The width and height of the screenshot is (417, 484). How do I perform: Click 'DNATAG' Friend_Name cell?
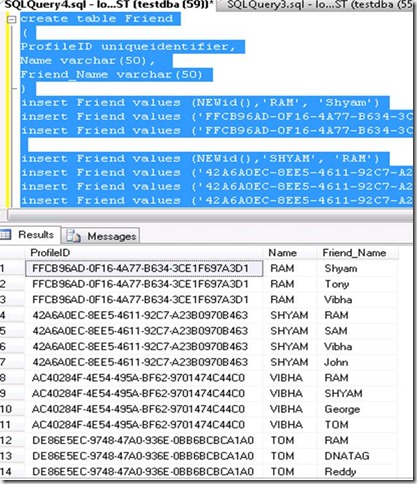357,456
